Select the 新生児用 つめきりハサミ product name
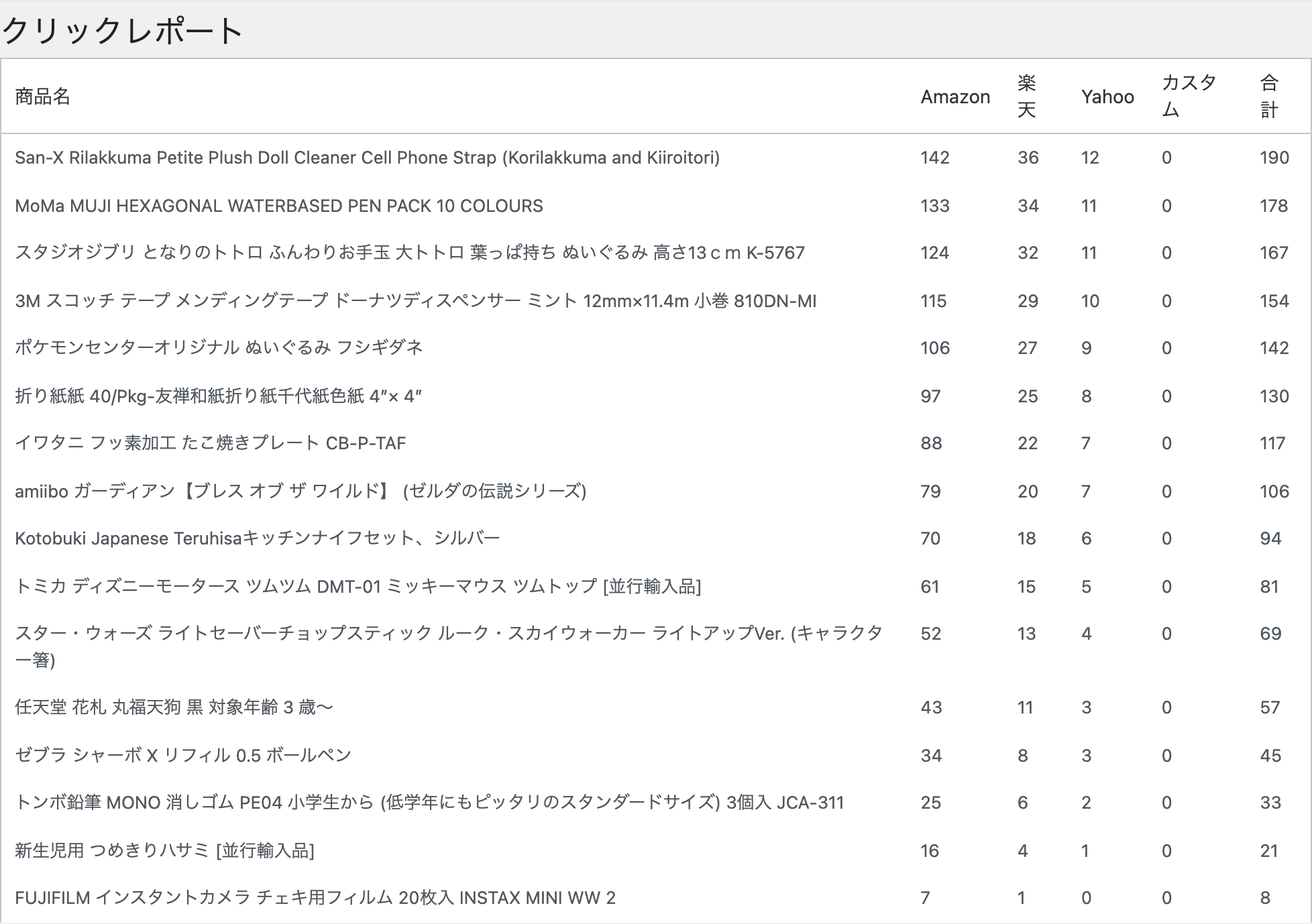The width and height of the screenshot is (1312, 924). tap(165, 851)
